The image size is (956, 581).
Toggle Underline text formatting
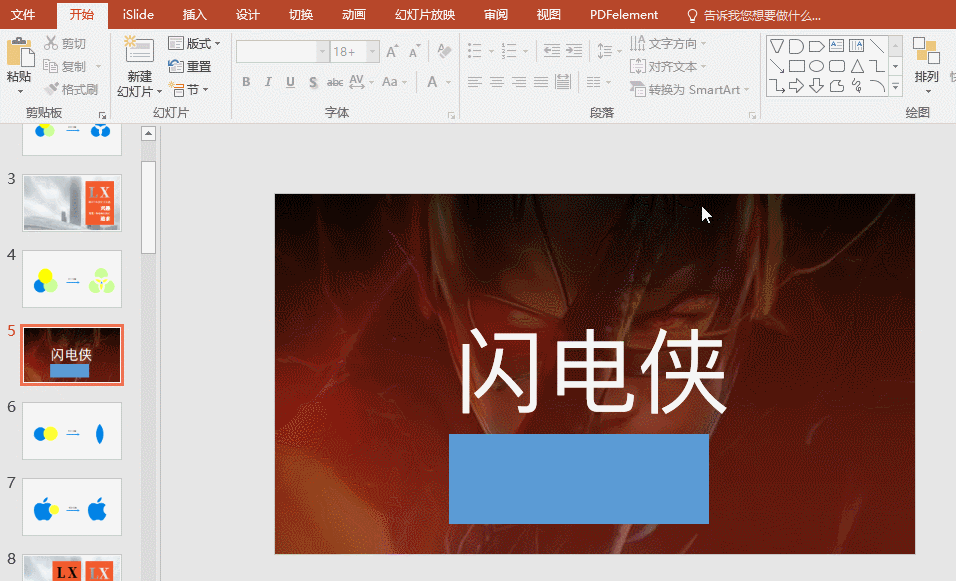pyautogui.click(x=290, y=82)
